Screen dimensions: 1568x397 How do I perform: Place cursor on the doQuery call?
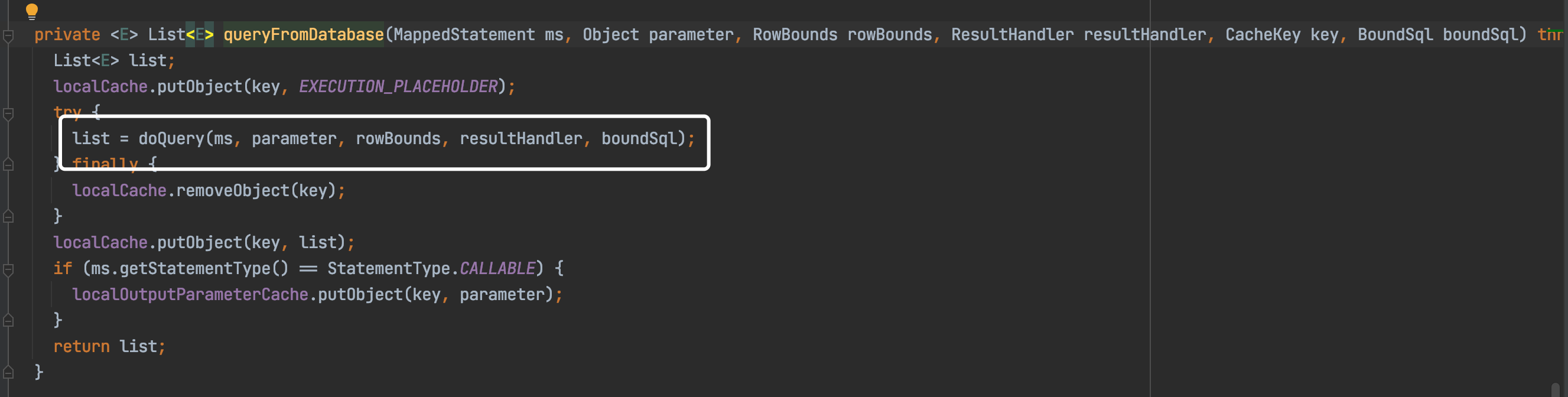171,139
